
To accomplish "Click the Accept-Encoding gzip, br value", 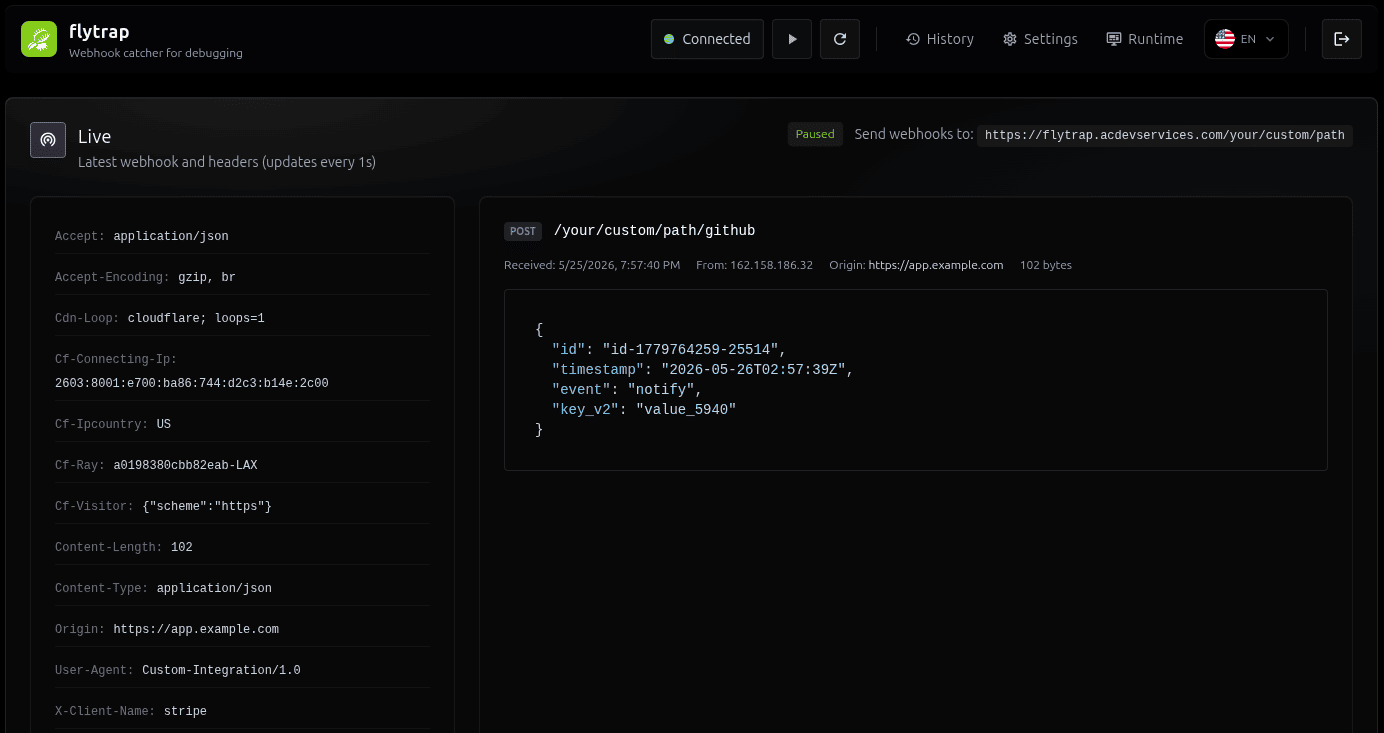I will tap(207, 277).
